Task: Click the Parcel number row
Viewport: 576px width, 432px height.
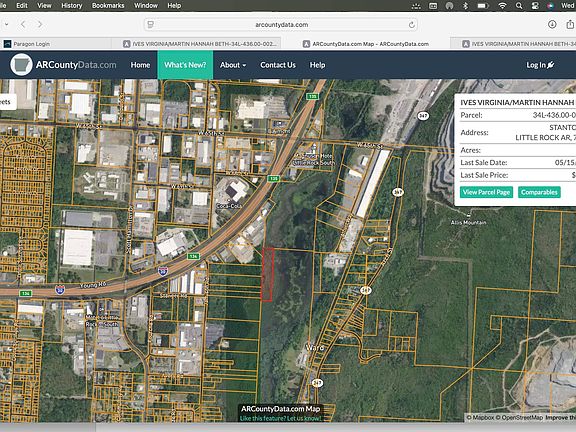Action: tap(518, 115)
